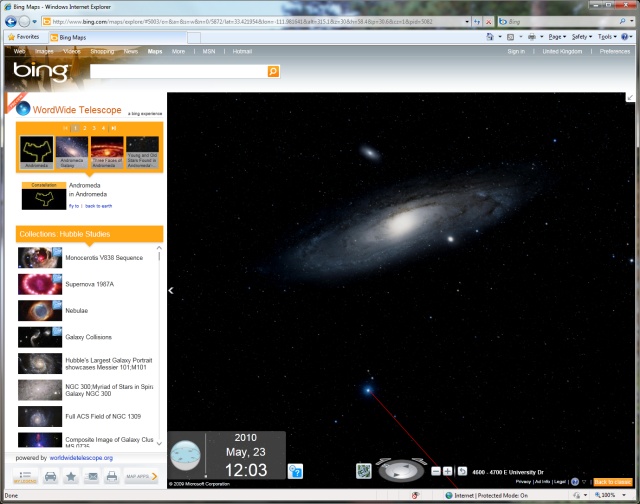Open the Videos tab in Bing menu
The width and height of the screenshot is (640, 504).
tap(72, 51)
